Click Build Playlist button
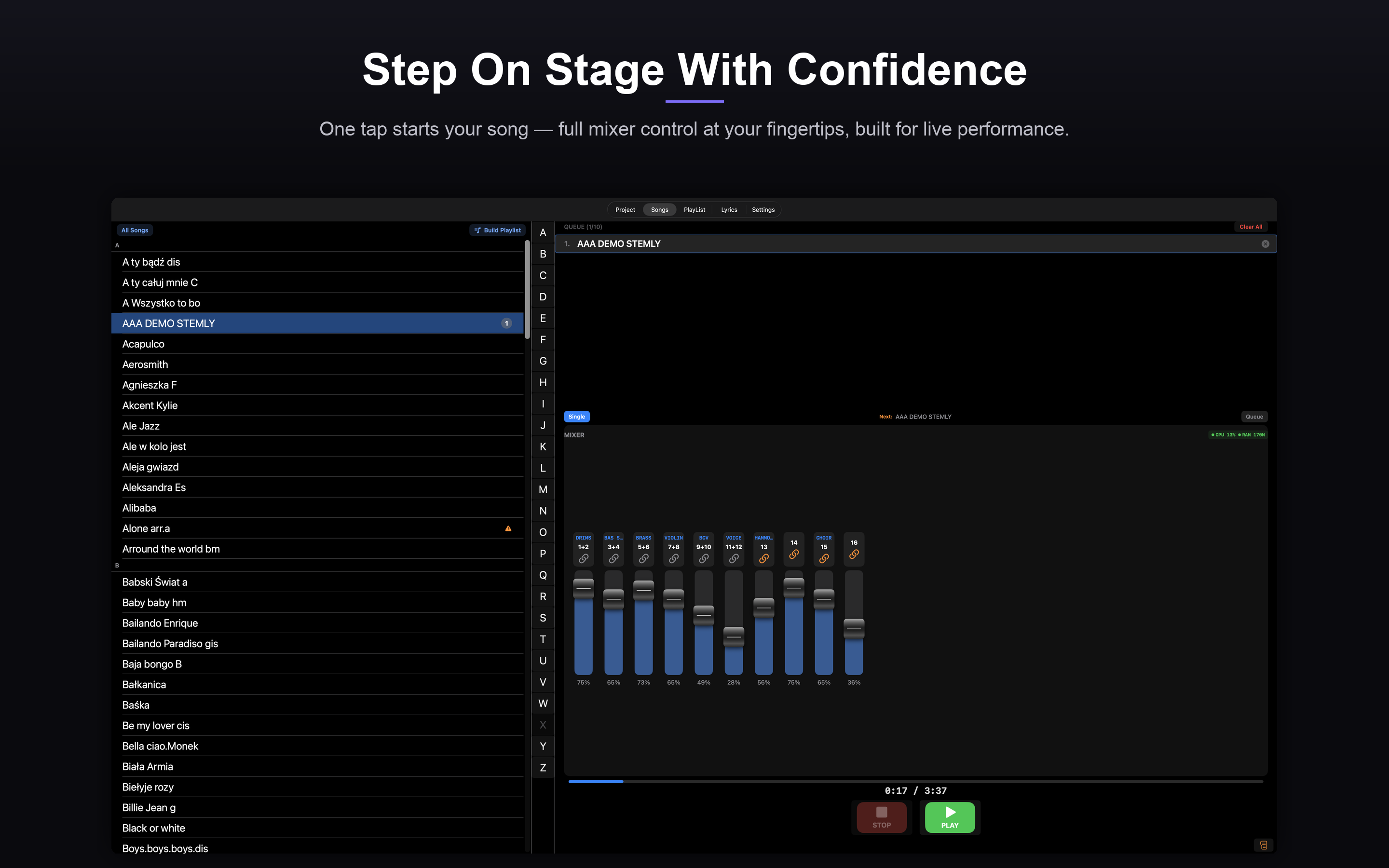The height and width of the screenshot is (868, 1389). tap(498, 230)
